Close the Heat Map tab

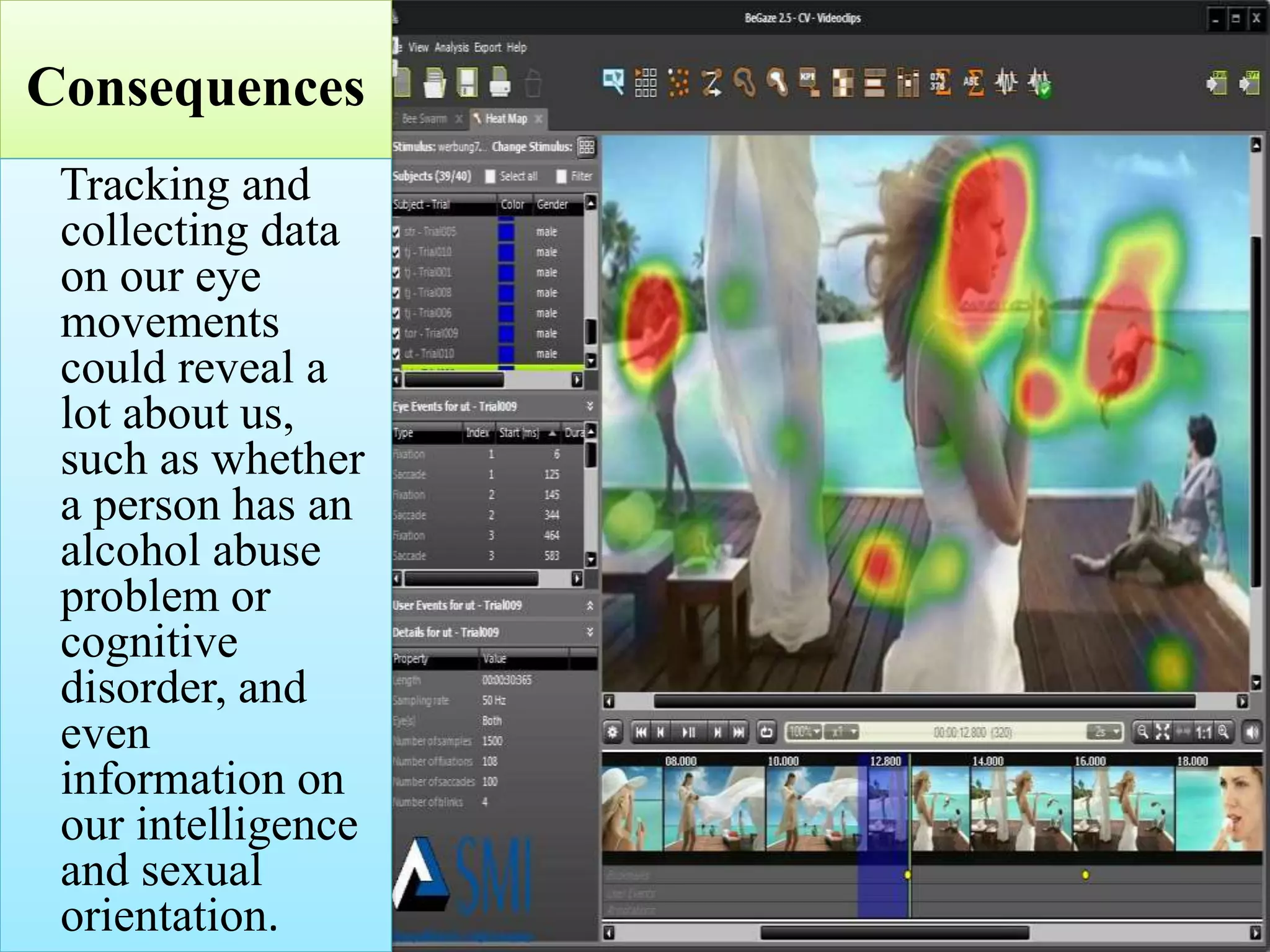coord(538,118)
